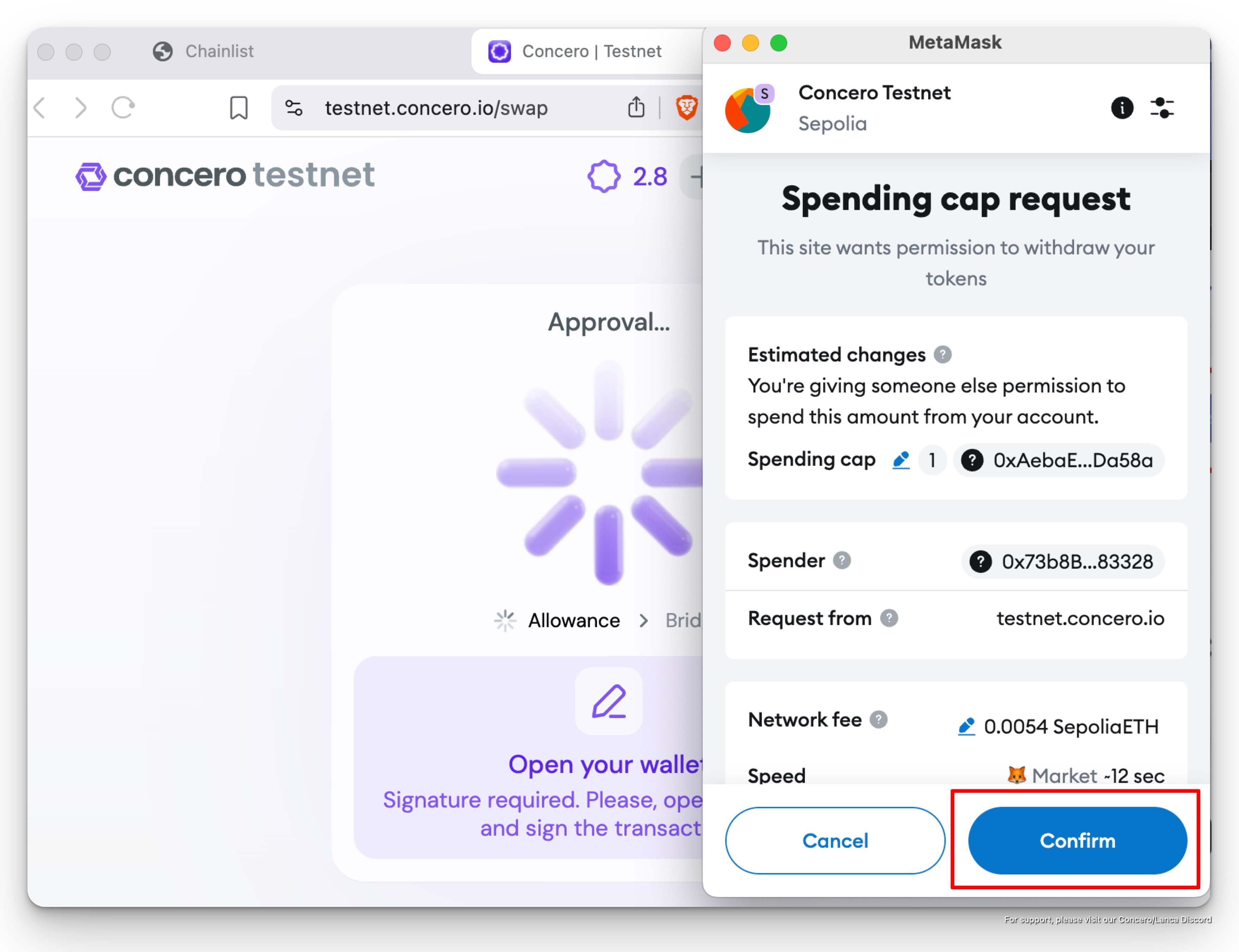This screenshot has width=1239, height=952.
Task: Bookmark this page icon
Action: click(239, 108)
